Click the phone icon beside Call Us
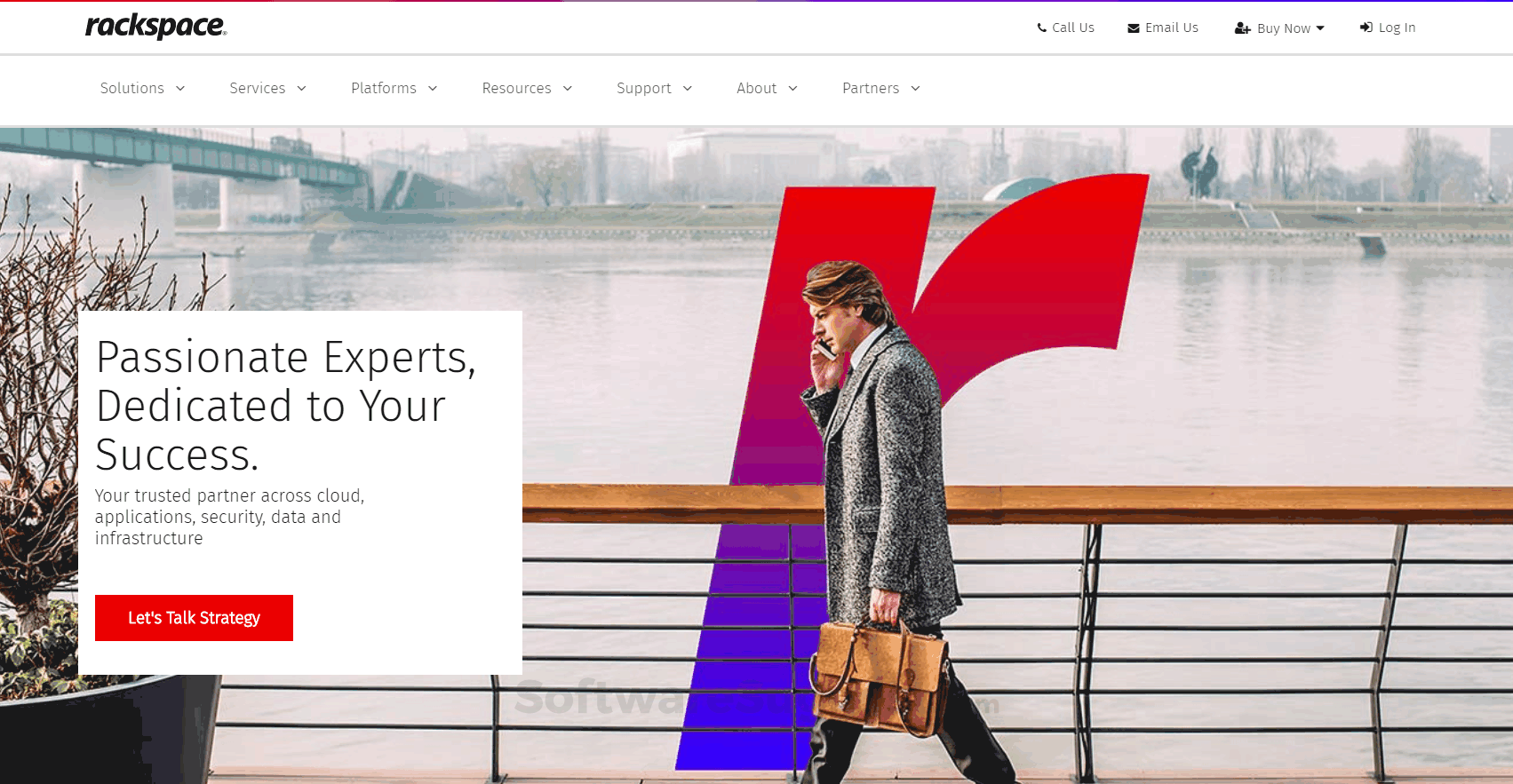The width and height of the screenshot is (1513, 784). [x=1042, y=28]
